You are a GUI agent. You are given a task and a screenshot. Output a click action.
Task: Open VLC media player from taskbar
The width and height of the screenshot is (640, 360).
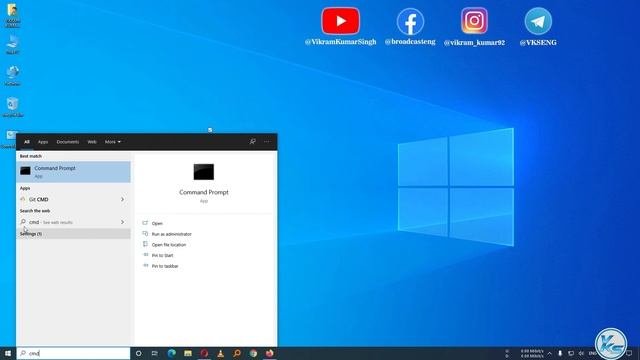220,353
